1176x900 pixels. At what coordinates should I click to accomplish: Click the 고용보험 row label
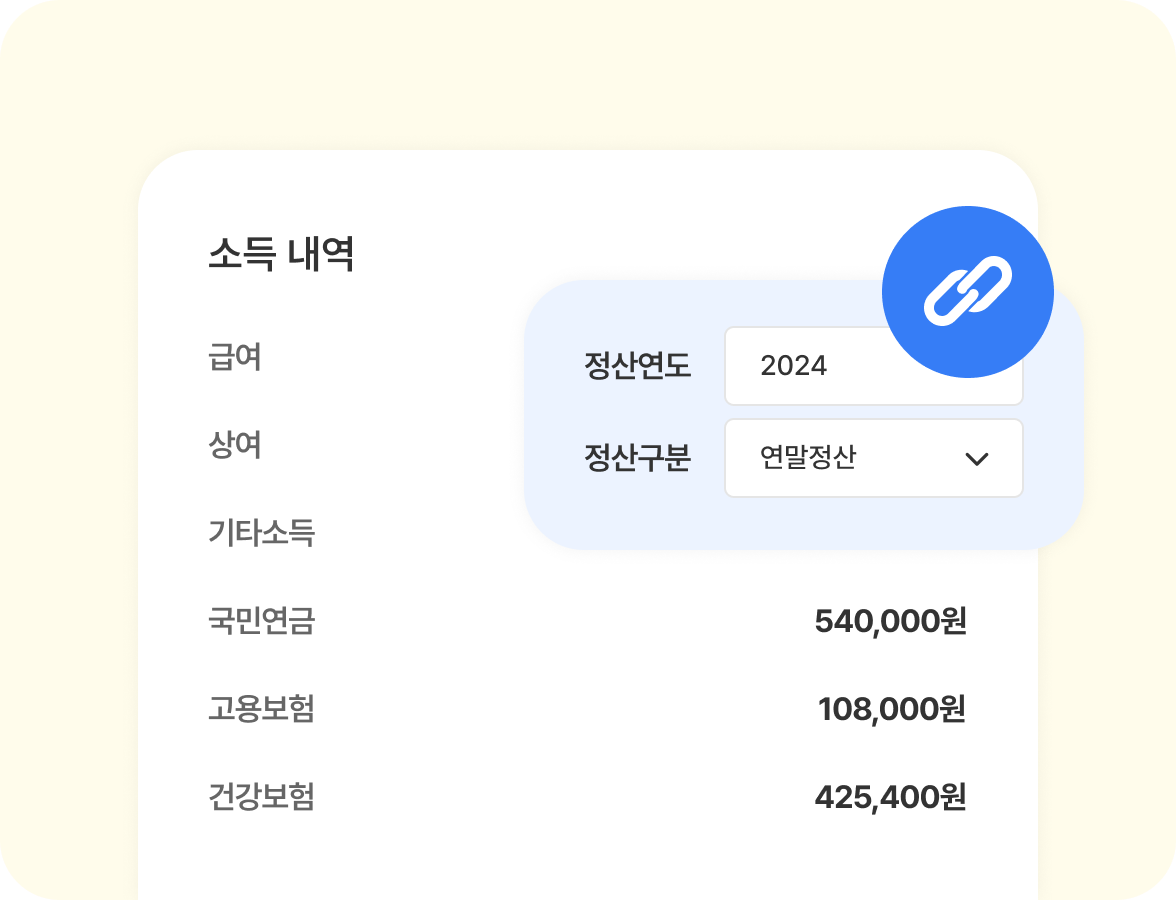pos(261,709)
